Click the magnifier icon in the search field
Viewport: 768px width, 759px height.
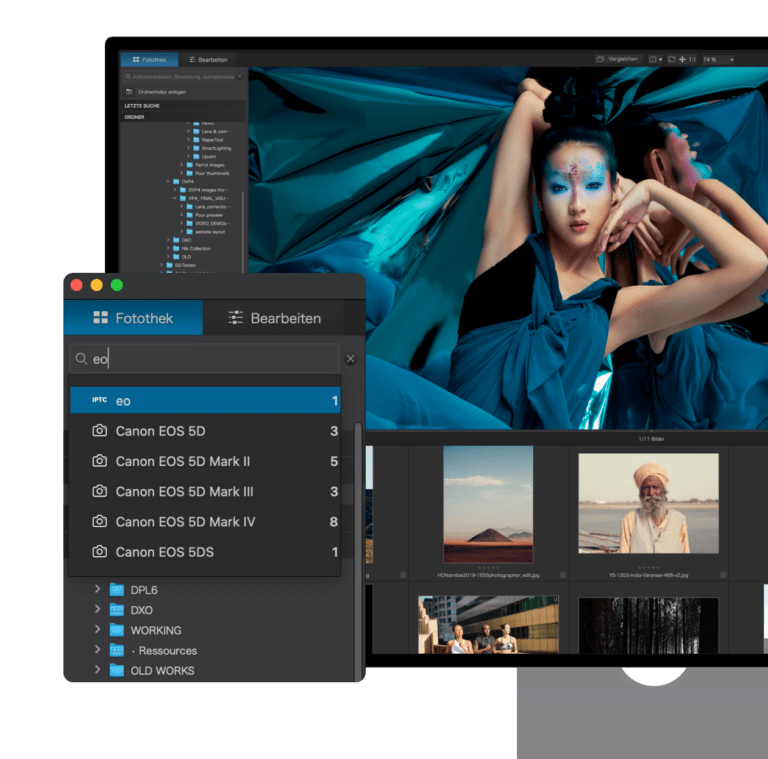click(x=81, y=358)
